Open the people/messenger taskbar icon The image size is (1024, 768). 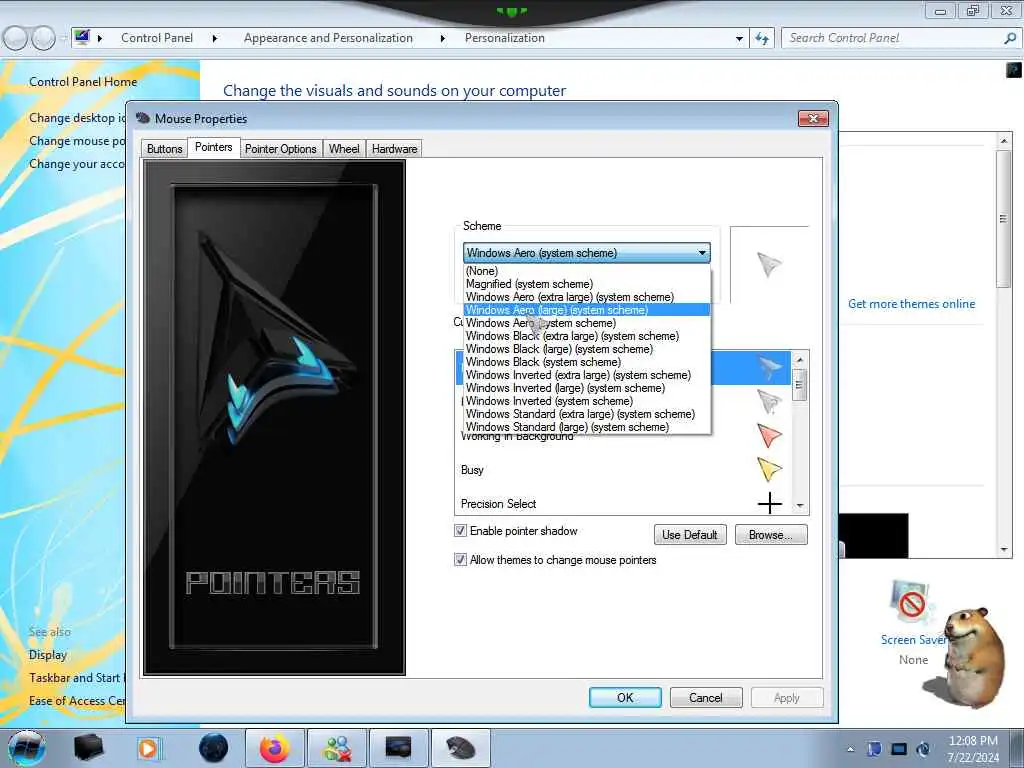pyautogui.click(x=337, y=748)
